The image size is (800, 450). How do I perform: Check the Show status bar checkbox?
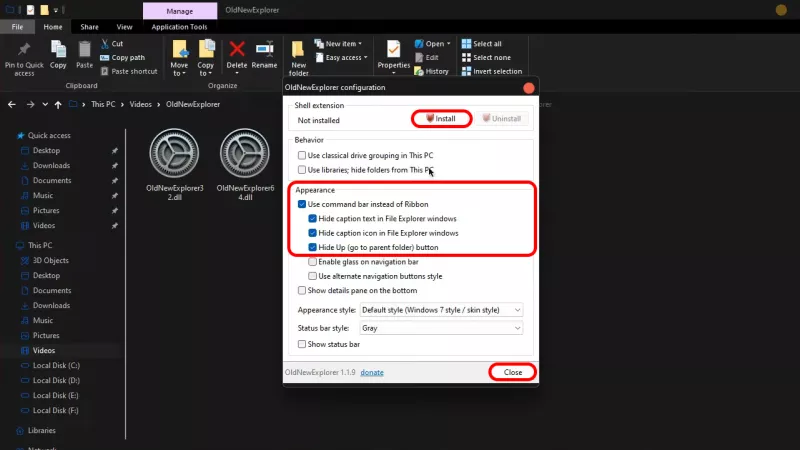point(302,344)
